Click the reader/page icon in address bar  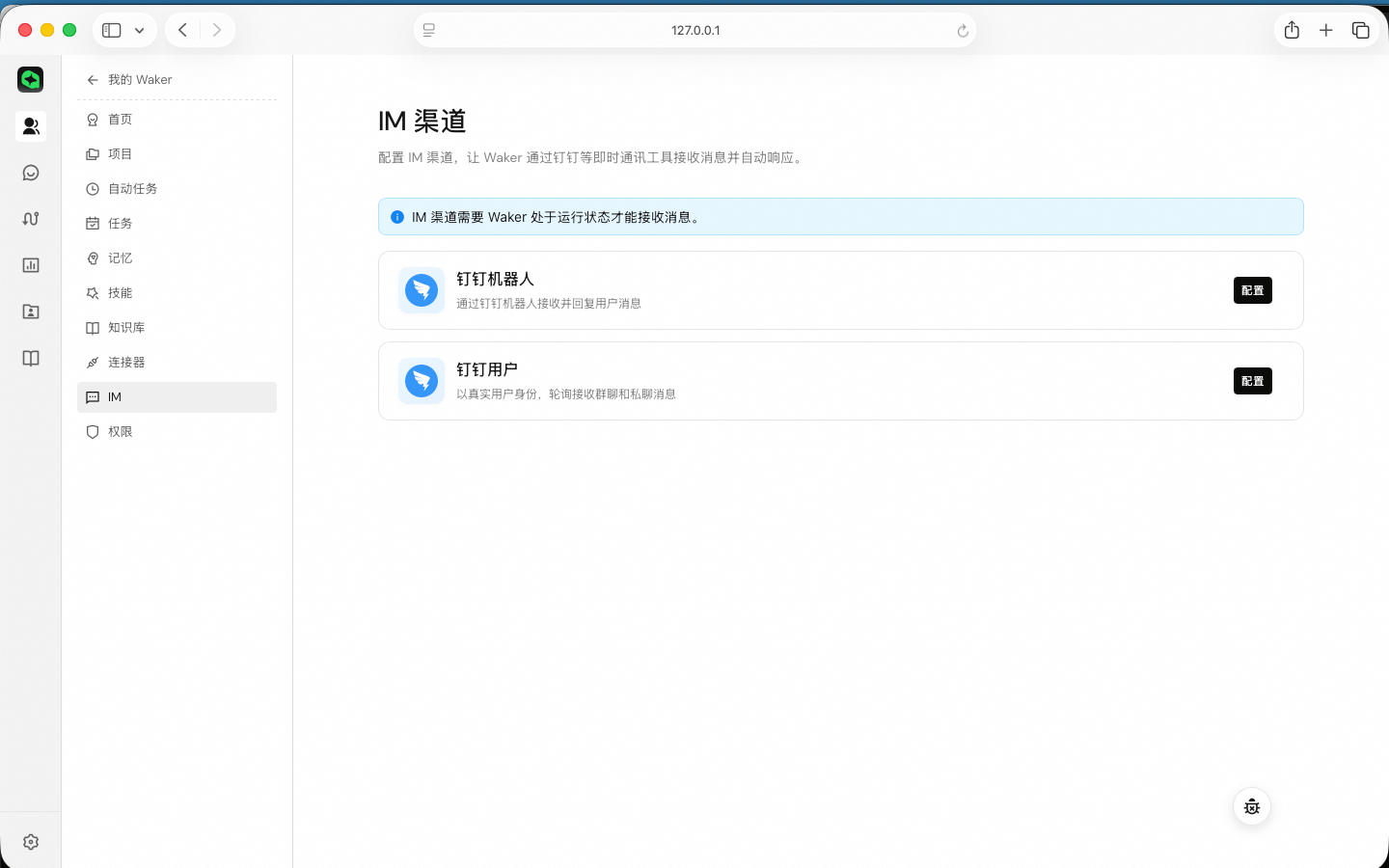coord(429,31)
